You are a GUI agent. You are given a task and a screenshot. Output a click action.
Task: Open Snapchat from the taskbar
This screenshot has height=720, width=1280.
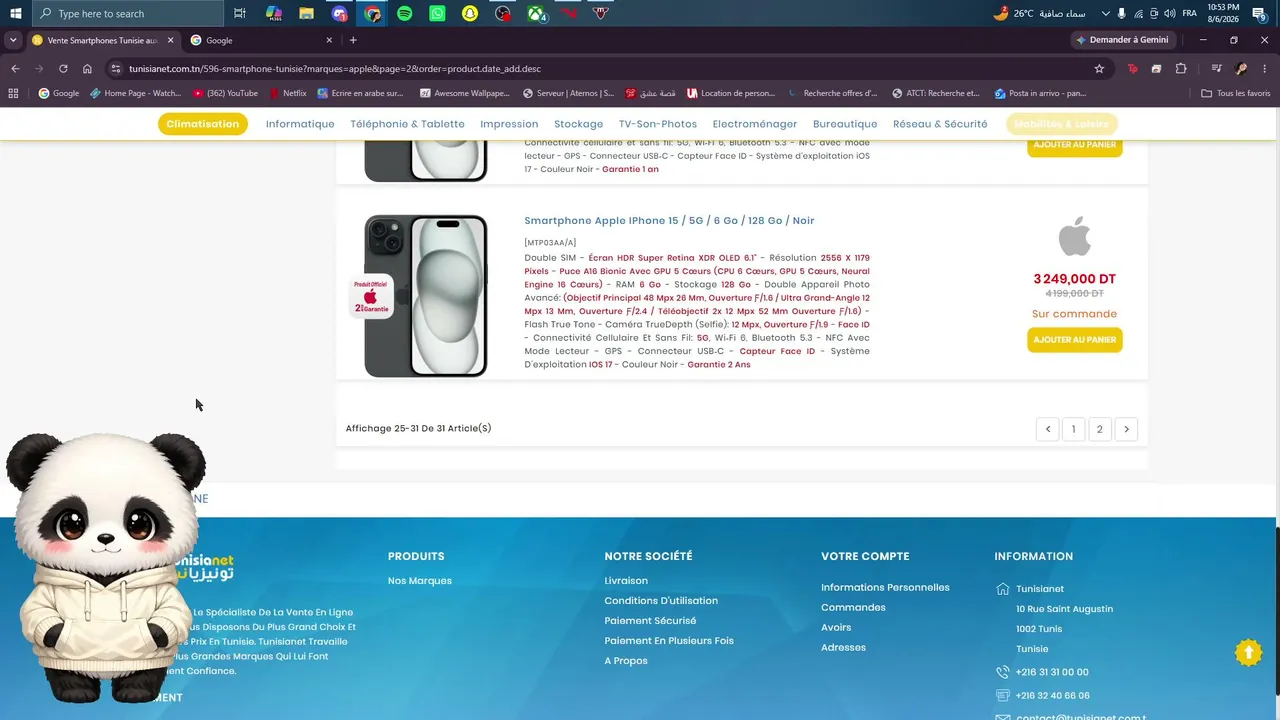tap(470, 13)
